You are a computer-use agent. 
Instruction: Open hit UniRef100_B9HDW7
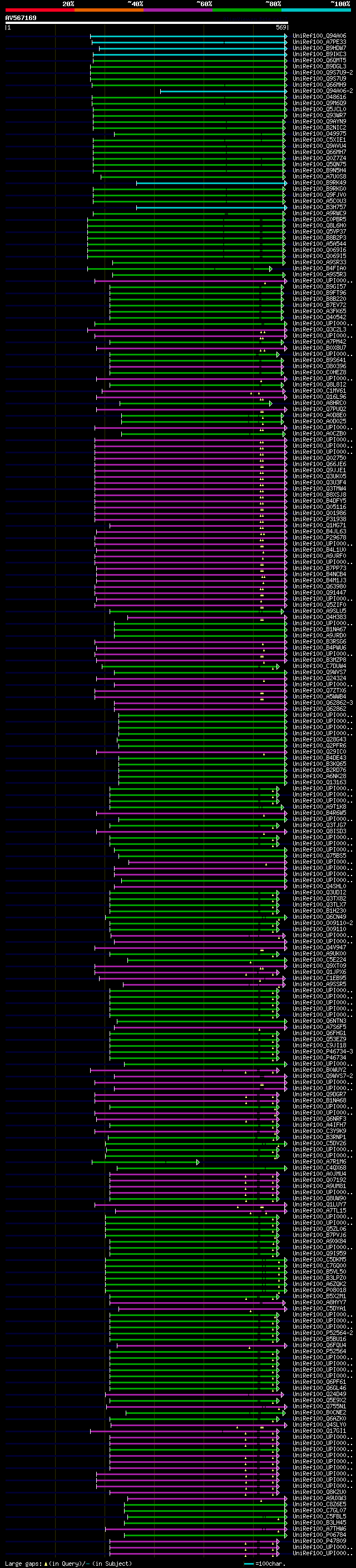coord(319,48)
